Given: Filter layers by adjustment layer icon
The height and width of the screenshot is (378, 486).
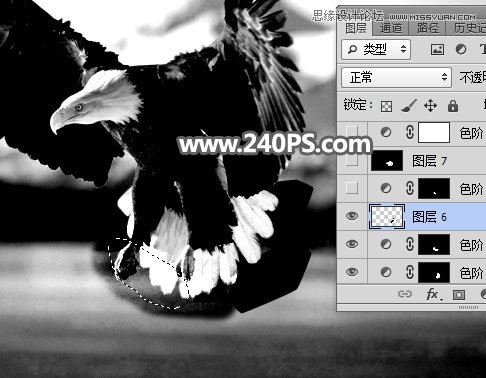Looking at the screenshot, I should pyautogui.click(x=461, y=50).
